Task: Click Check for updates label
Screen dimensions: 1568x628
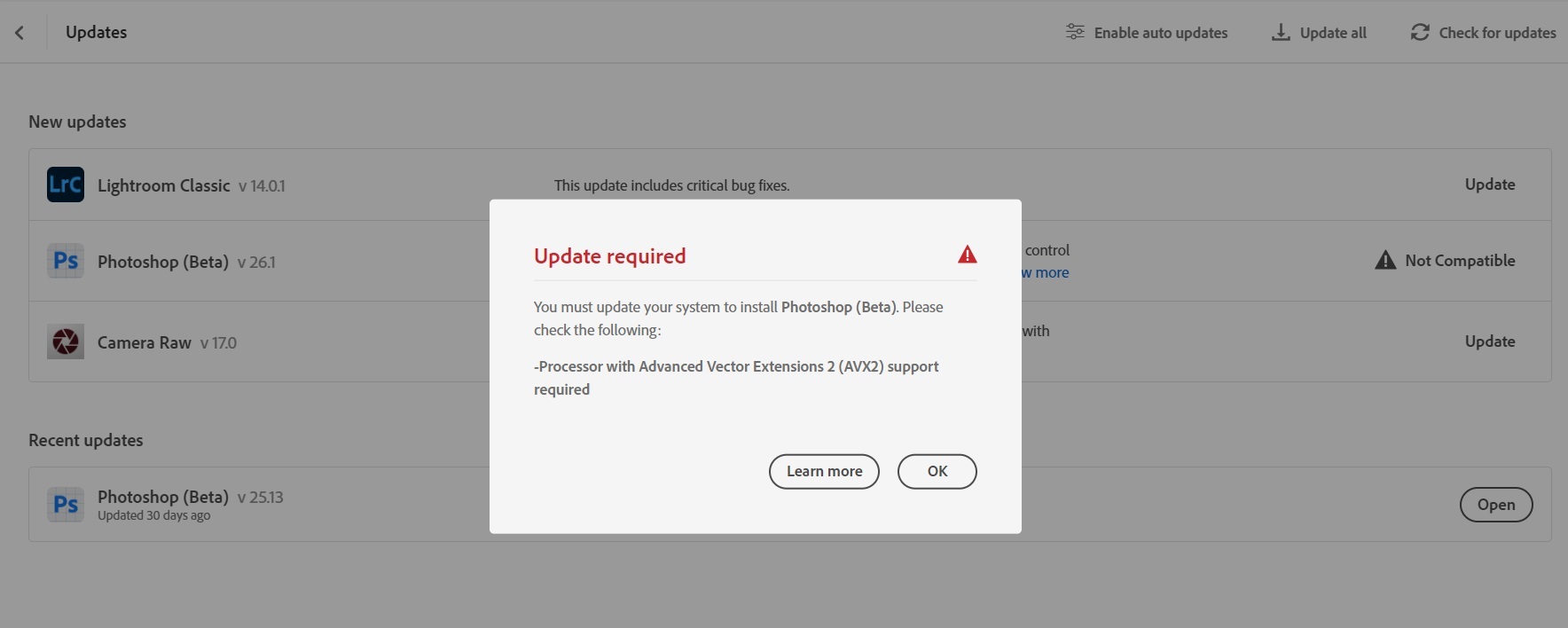Action: coord(1497,33)
